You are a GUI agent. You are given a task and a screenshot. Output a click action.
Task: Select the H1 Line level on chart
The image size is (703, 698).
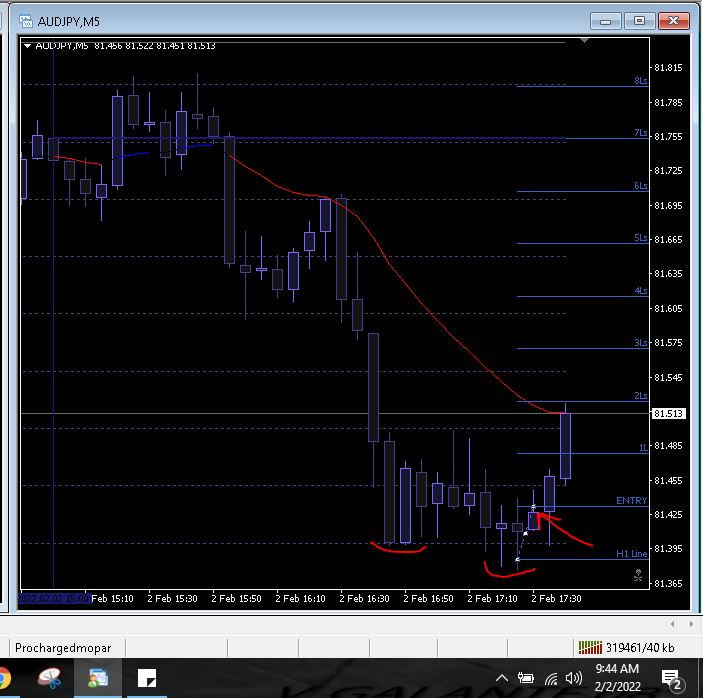point(631,554)
